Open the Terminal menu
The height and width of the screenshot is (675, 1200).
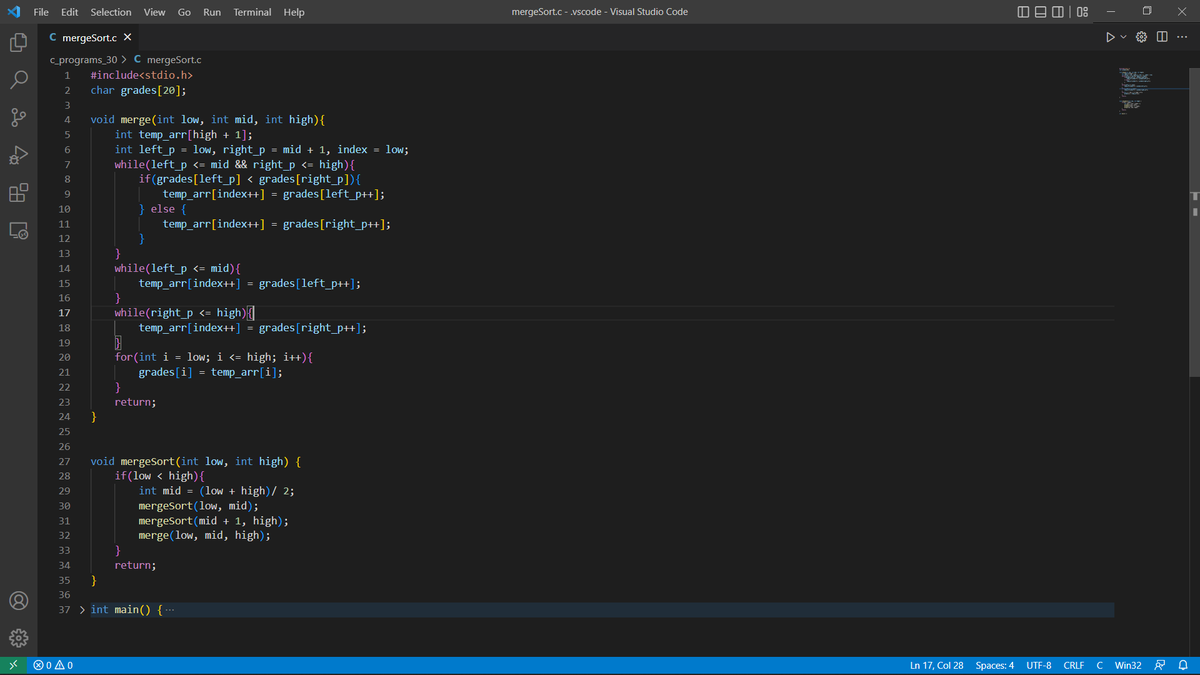(252, 11)
